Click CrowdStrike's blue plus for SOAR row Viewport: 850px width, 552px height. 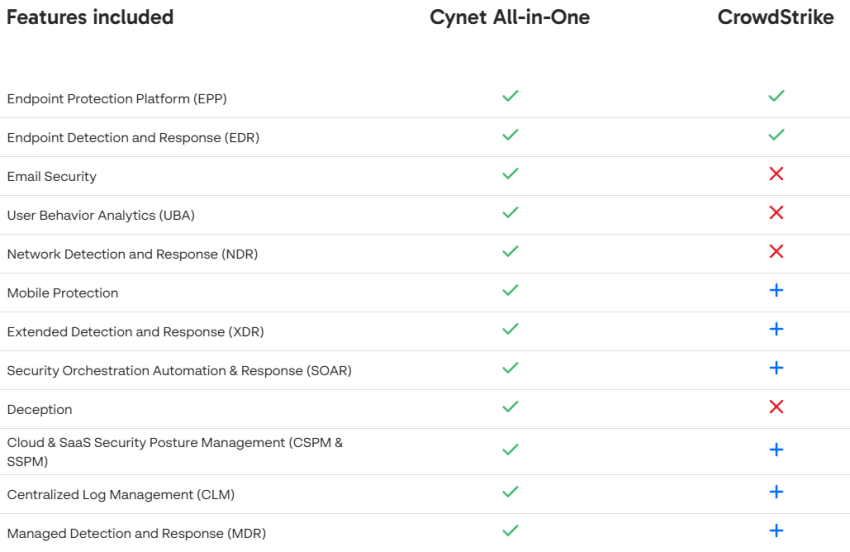point(776,368)
